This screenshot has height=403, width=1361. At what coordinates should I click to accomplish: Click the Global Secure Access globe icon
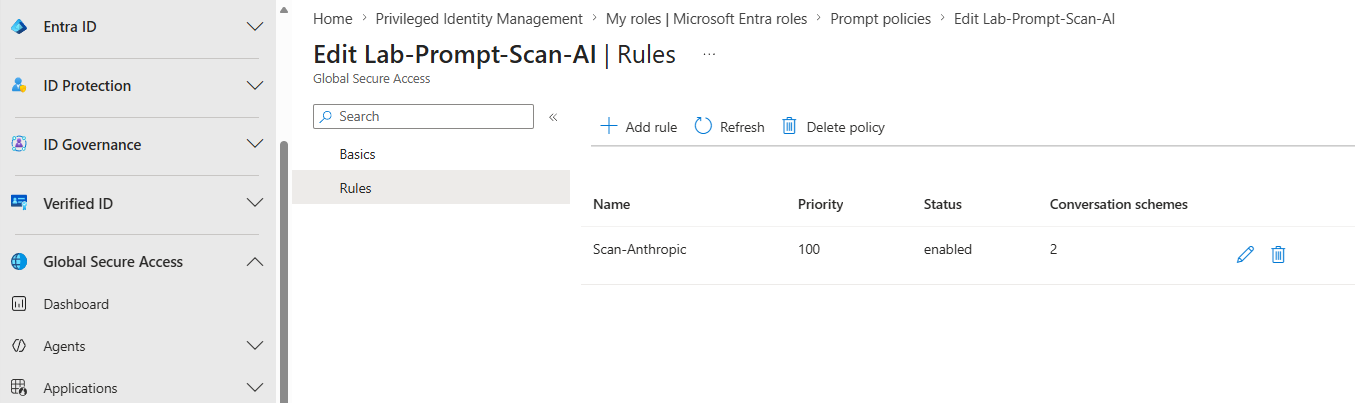(x=18, y=262)
